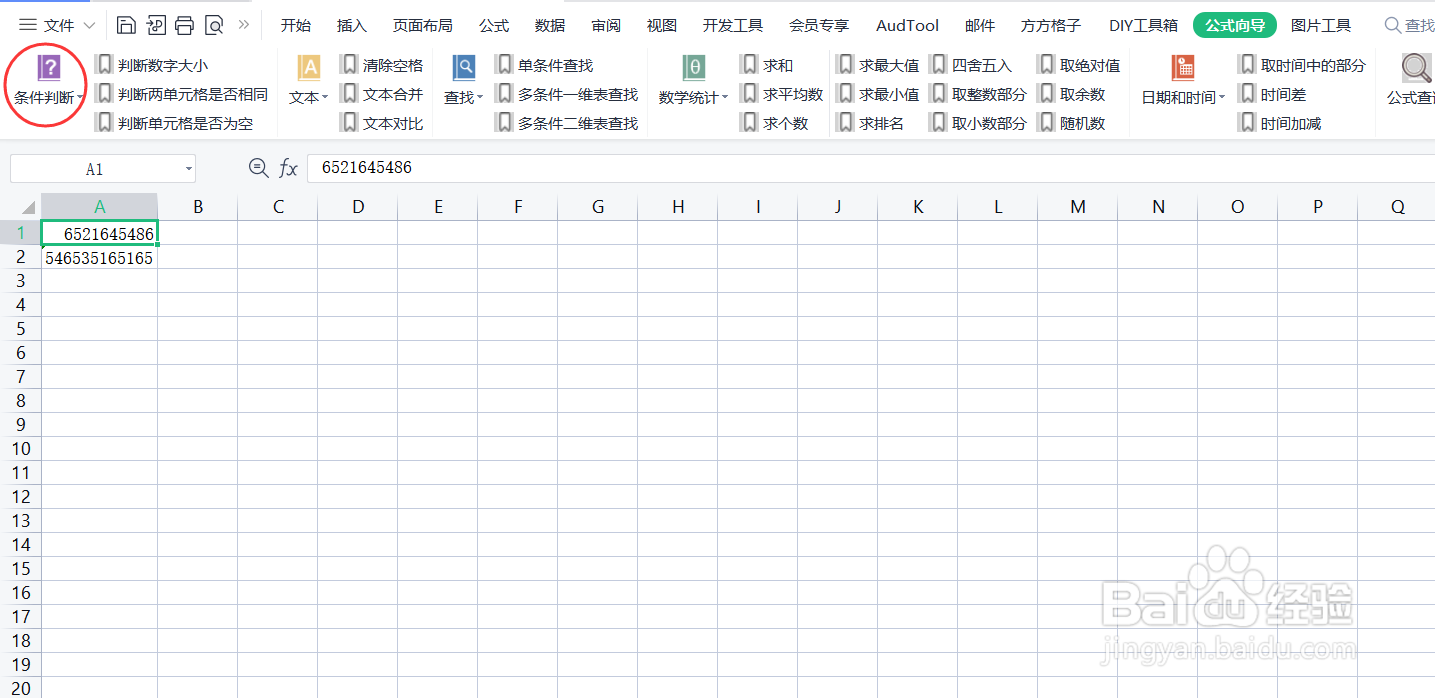
Task: Switch to the 审阅 tab
Action: [x=605, y=25]
